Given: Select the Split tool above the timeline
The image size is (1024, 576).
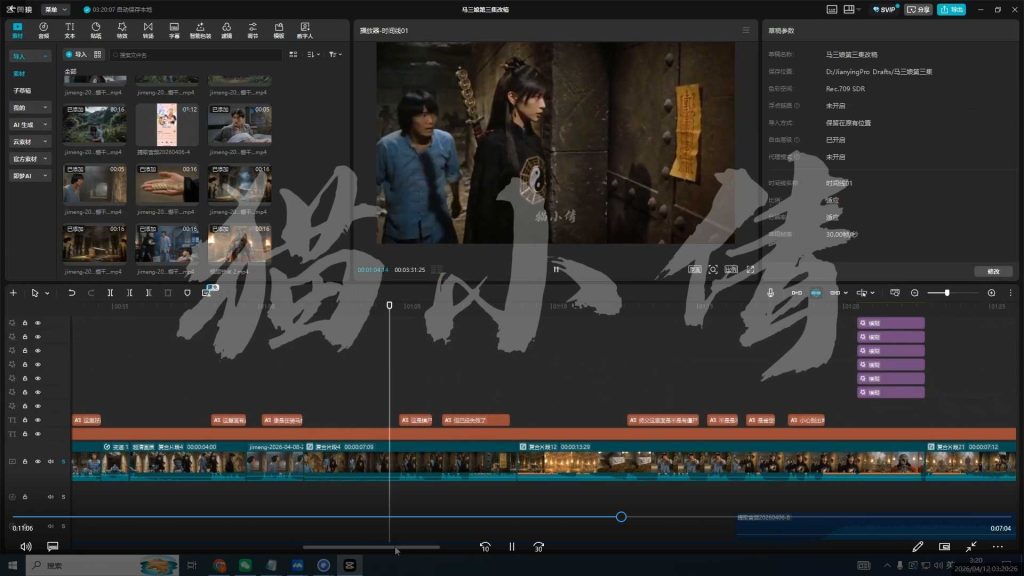Looking at the screenshot, I should pyautogui.click(x=110, y=292).
